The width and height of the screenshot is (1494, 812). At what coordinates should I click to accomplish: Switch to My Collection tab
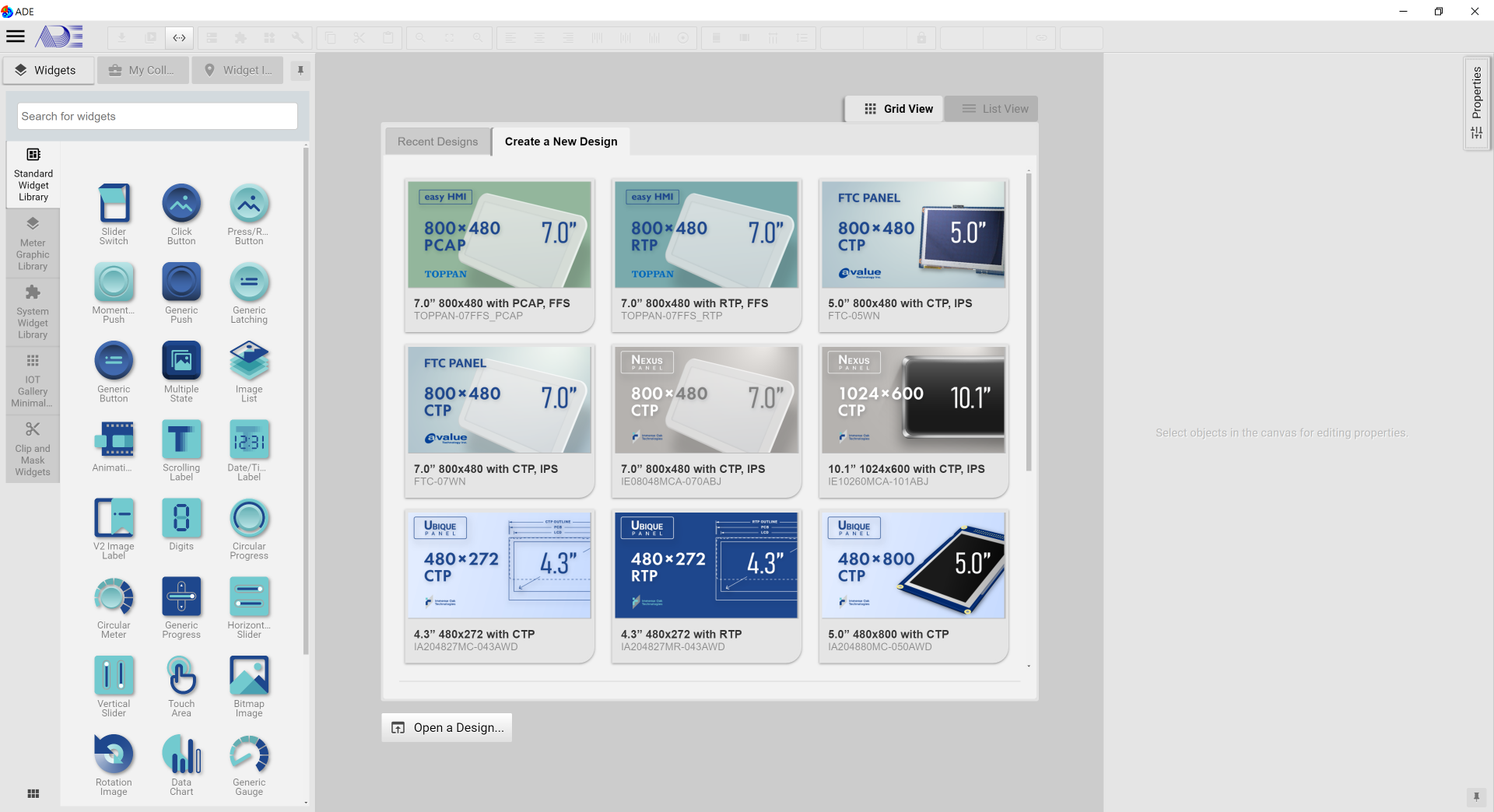142,70
